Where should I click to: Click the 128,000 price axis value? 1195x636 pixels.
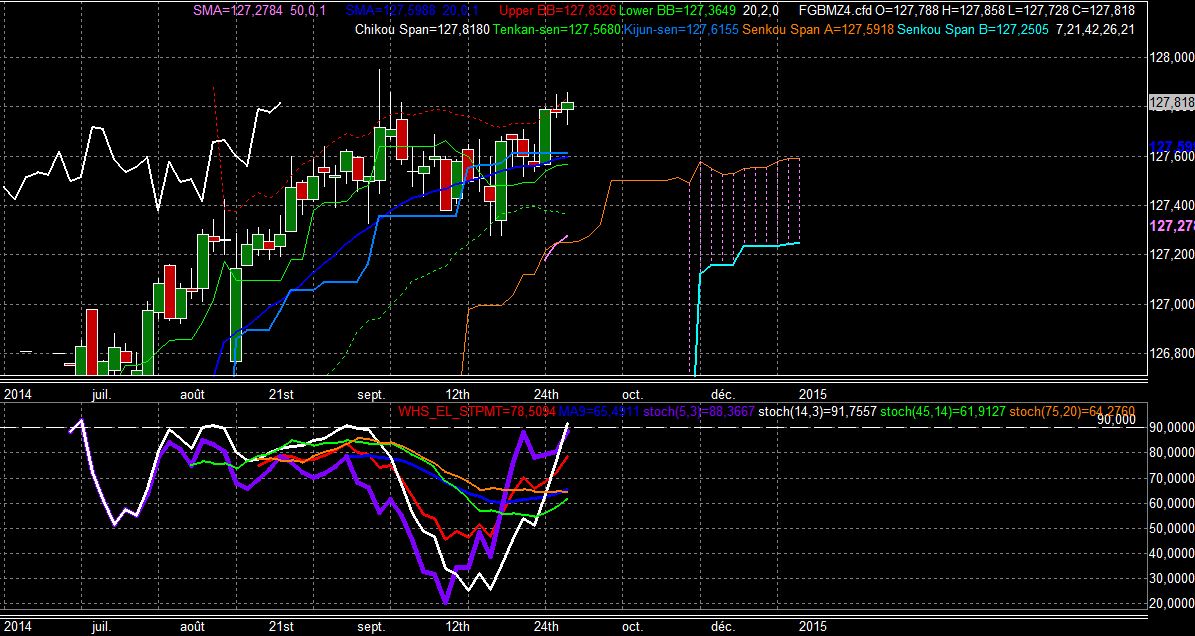click(x=1171, y=58)
